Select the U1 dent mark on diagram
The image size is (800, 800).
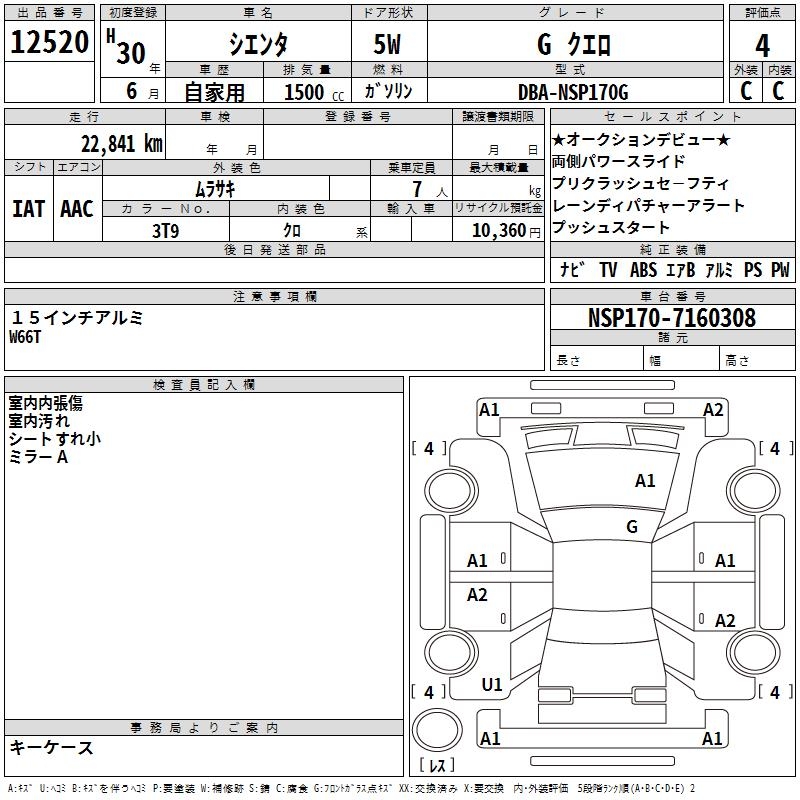tap(492, 685)
